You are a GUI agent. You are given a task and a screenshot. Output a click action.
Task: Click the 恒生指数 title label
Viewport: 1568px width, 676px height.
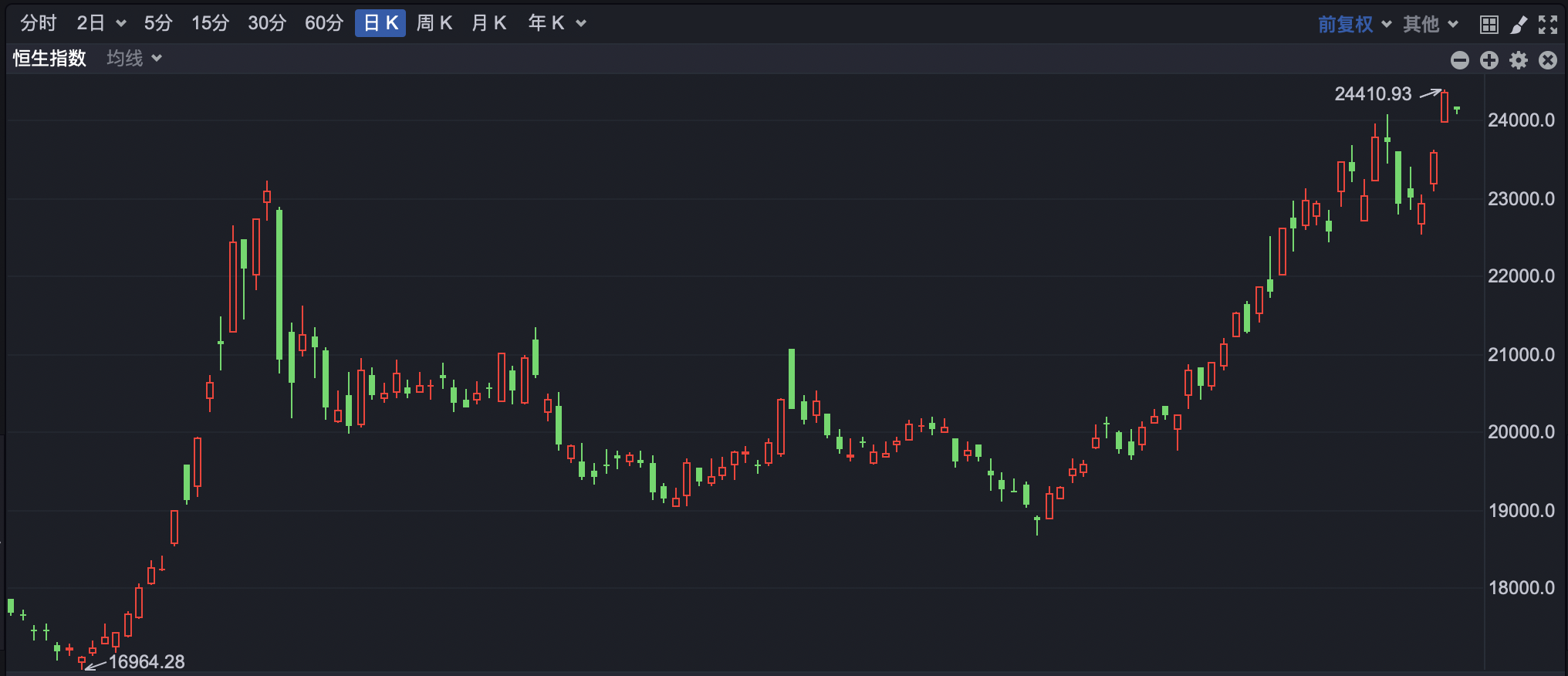pyautogui.click(x=49, y=59)
